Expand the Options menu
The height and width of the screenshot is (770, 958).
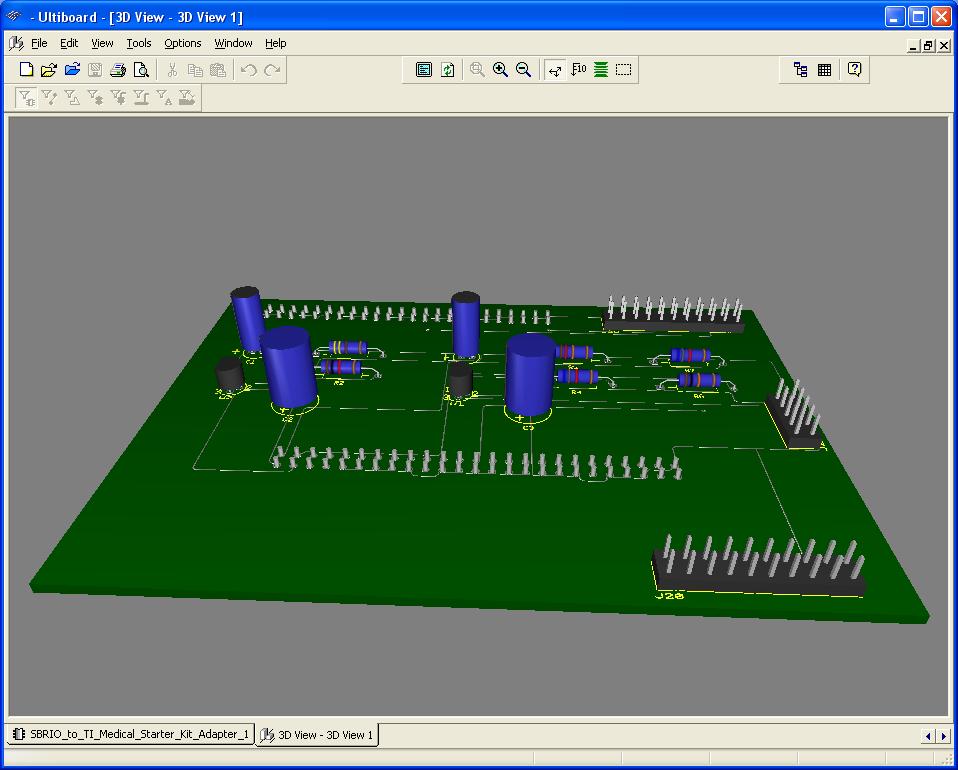coord(182,43)
